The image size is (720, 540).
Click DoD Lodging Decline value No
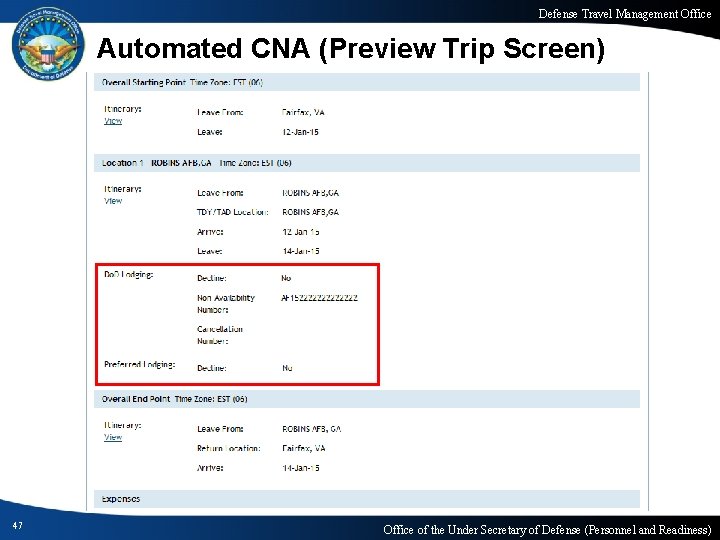(286, 278)
